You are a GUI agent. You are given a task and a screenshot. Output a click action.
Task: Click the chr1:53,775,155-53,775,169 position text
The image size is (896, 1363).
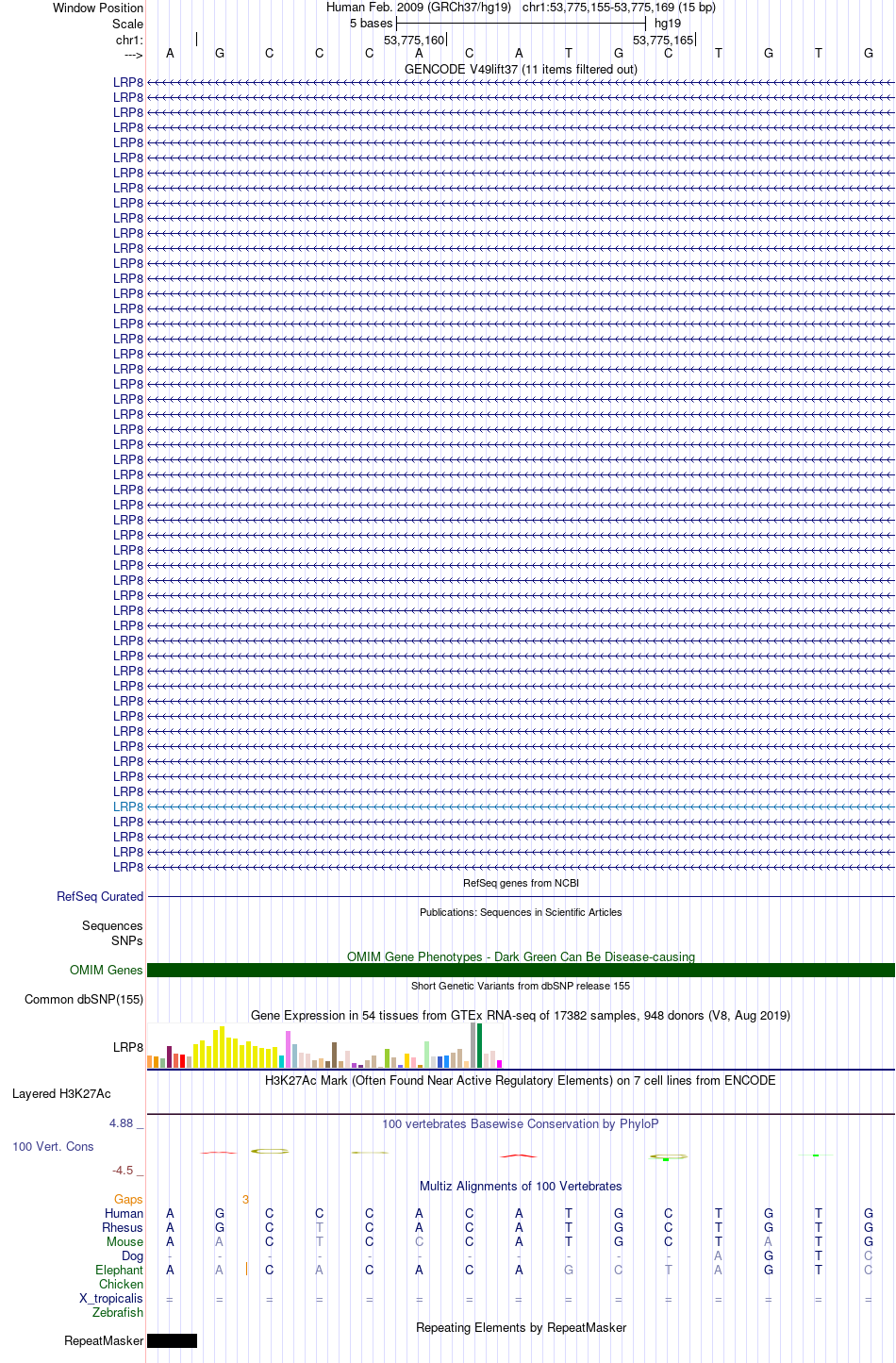(x=619, y=8)
